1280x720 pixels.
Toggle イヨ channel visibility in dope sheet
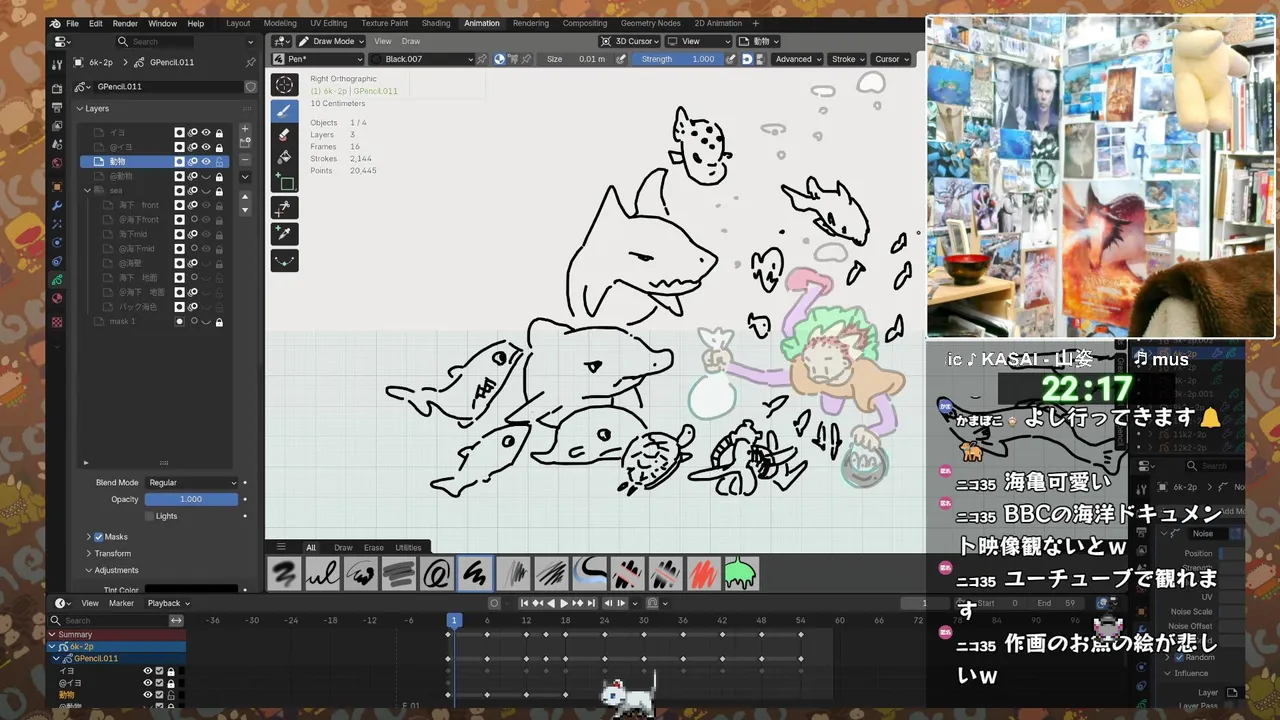pyautogui.click(x=148, y=671)
